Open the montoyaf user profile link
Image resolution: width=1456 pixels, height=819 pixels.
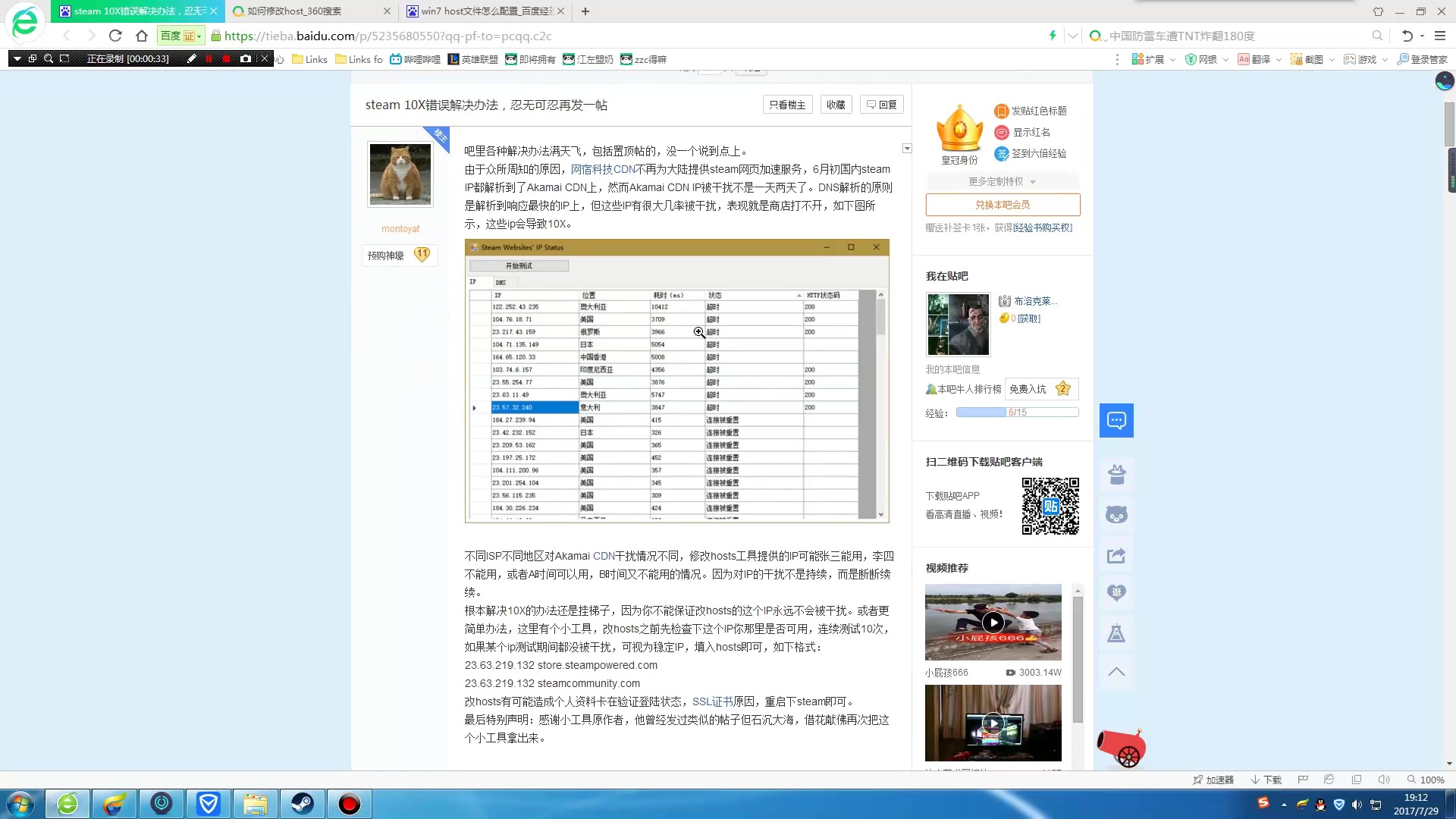[x=400, y=228]
